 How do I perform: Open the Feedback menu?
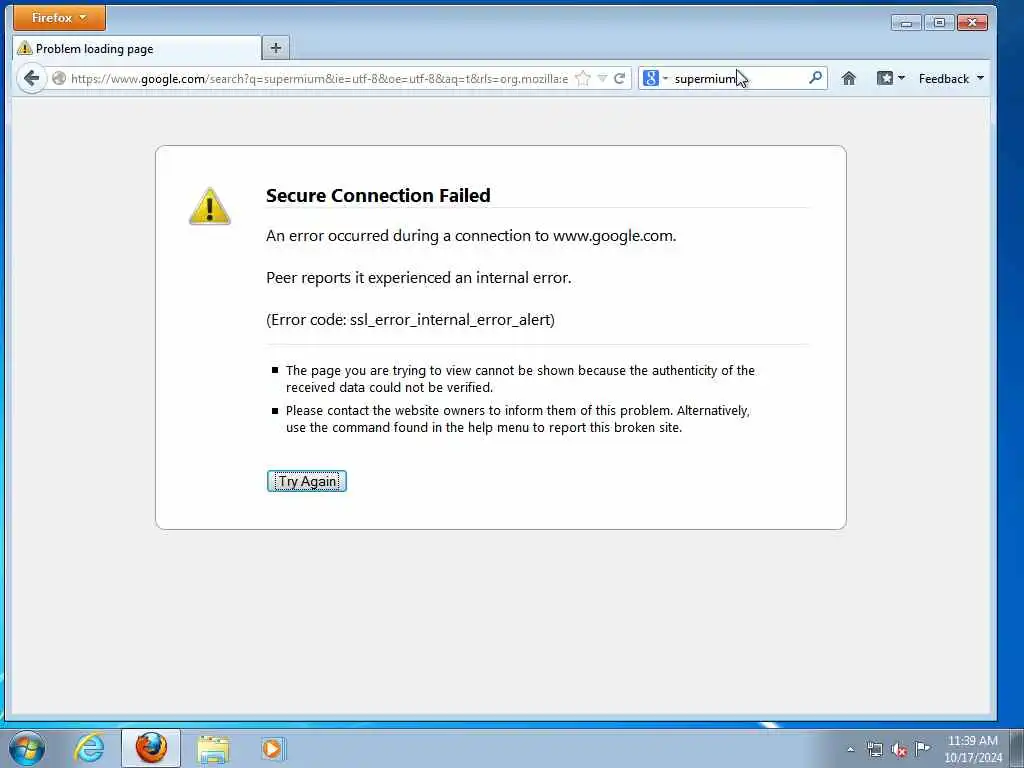coord(951,78)
